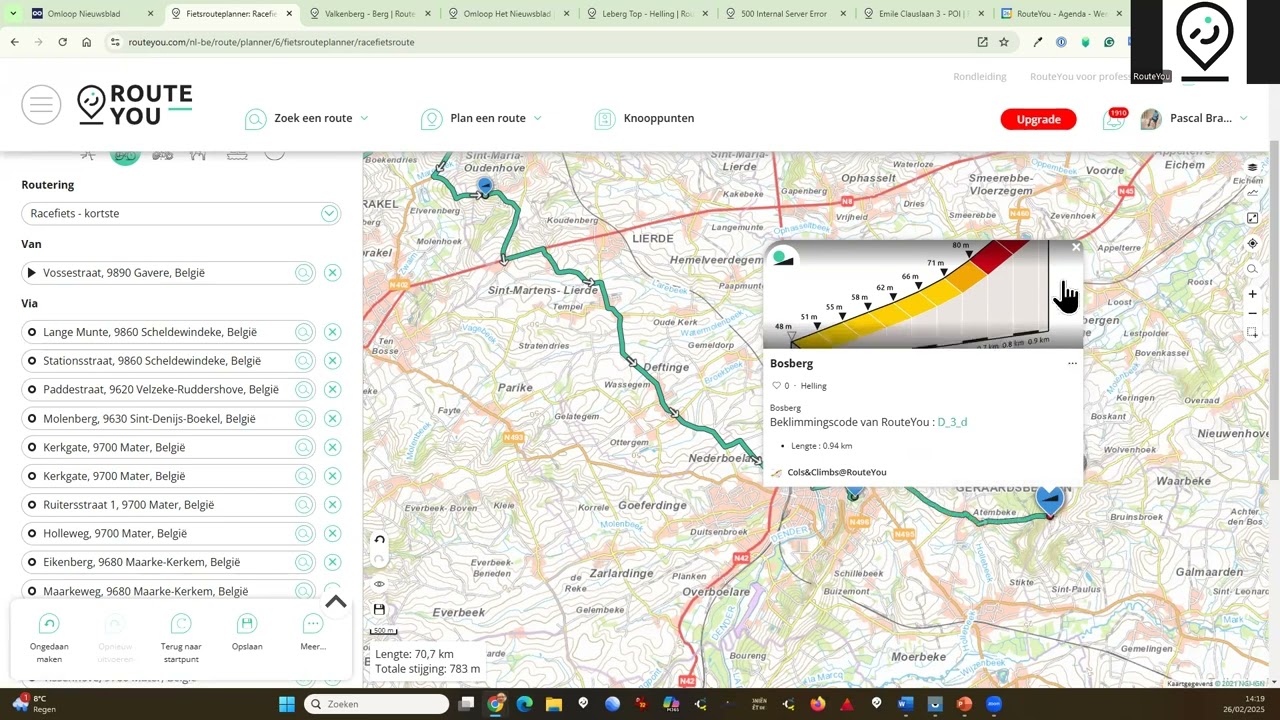Click the RouteYou logo
The height and width of the screenshot is (720, 1280).
134,105
